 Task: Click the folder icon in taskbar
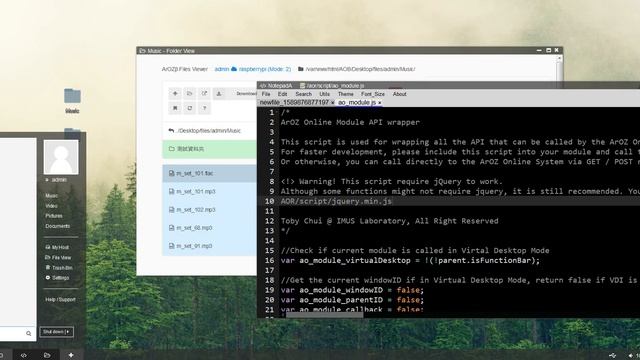(x=47, y=356)
